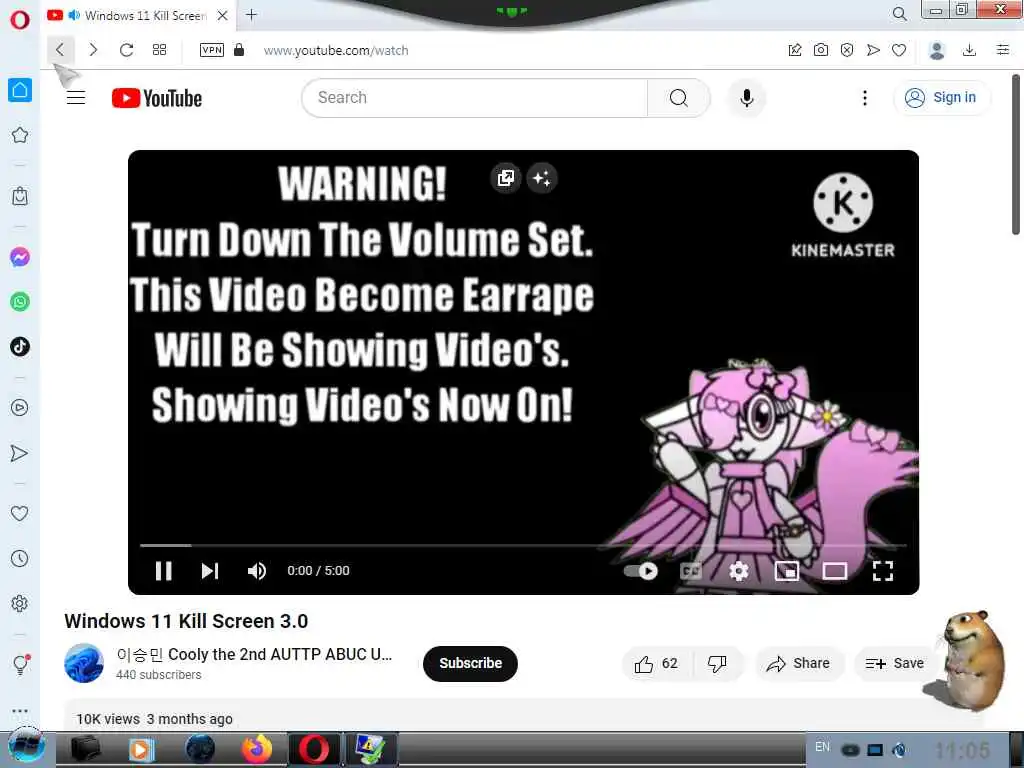Open the channel avatar
The width and height of the screenshot is (1024, 768).
84,663
